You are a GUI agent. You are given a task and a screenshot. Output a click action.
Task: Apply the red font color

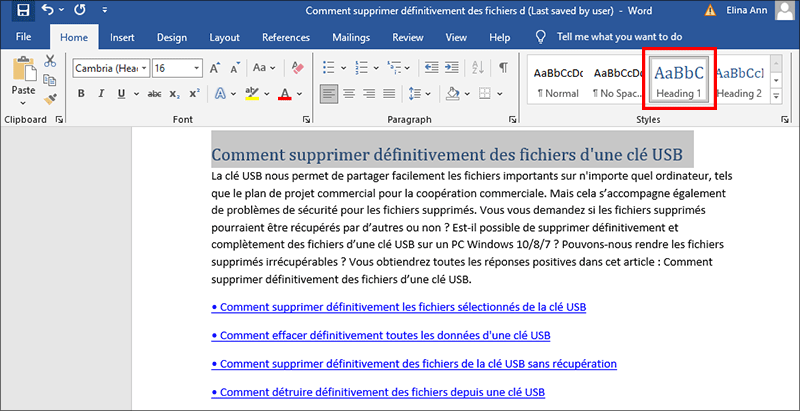pyautogui.click(x=285, y=94)
